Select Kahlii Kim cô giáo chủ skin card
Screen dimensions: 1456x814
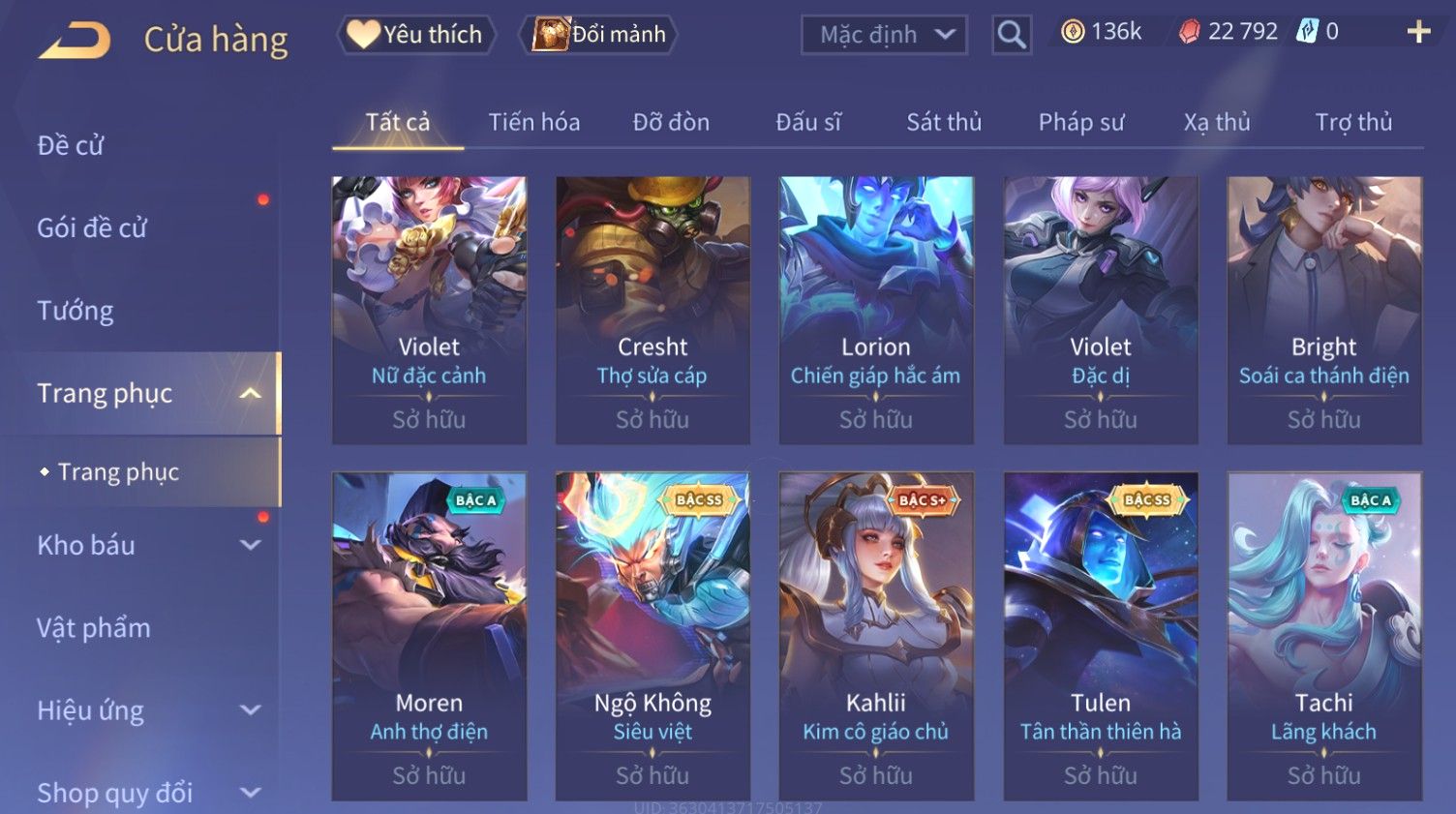point(876,636)
